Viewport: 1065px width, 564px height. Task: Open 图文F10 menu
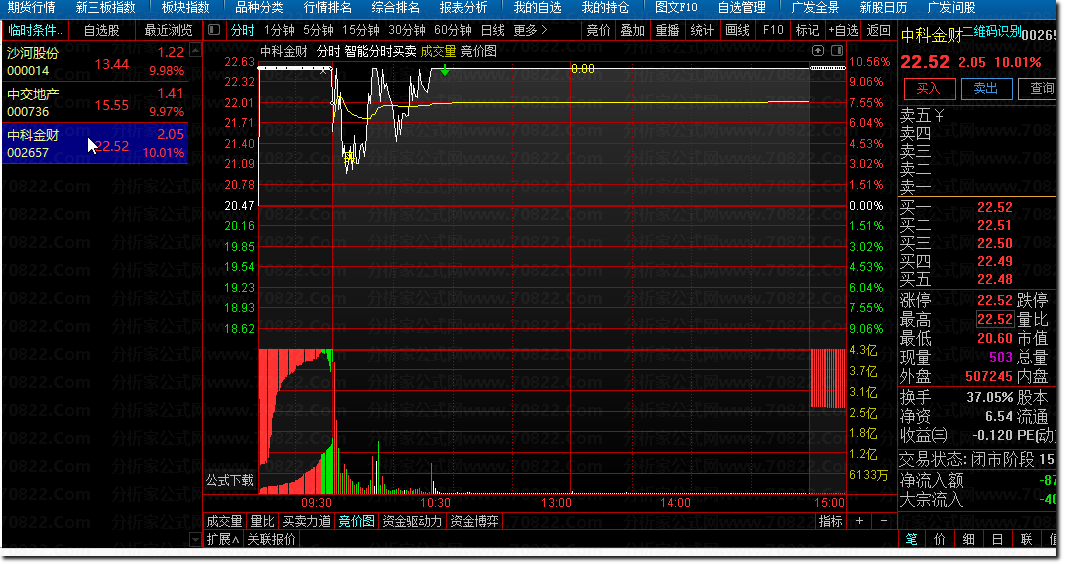tap(676, 8)
